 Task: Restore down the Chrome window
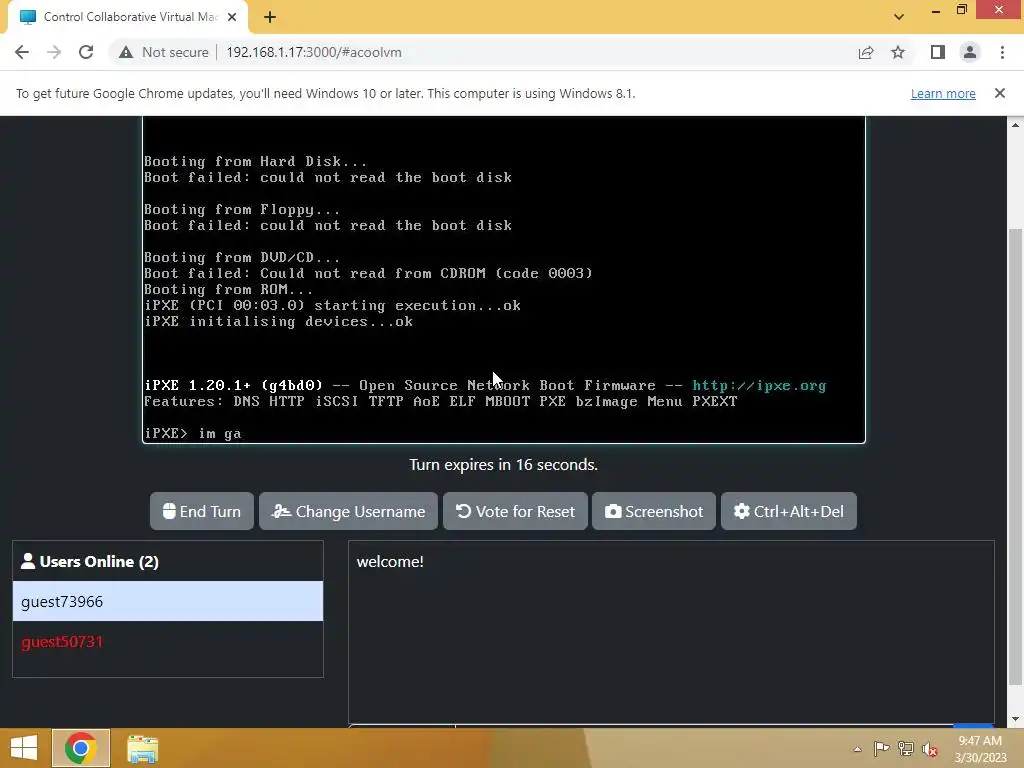[961, 10]
